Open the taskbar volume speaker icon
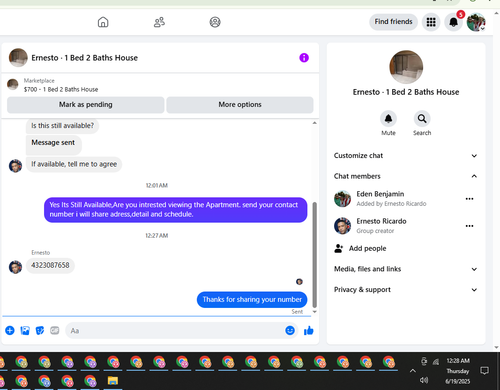 pos(424,380)
